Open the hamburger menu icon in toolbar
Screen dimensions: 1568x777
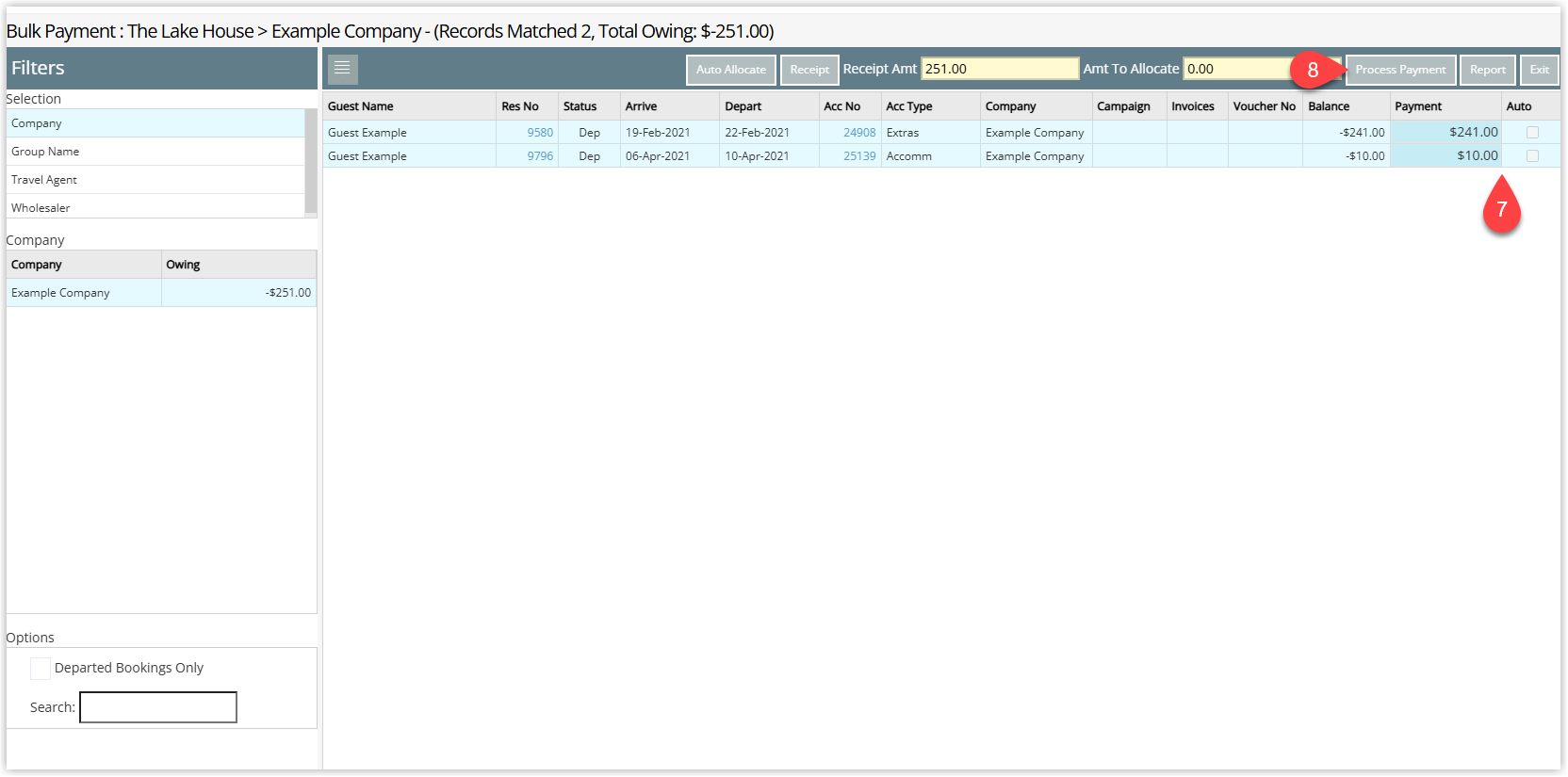pyautogui.click(x=342, y=69)
